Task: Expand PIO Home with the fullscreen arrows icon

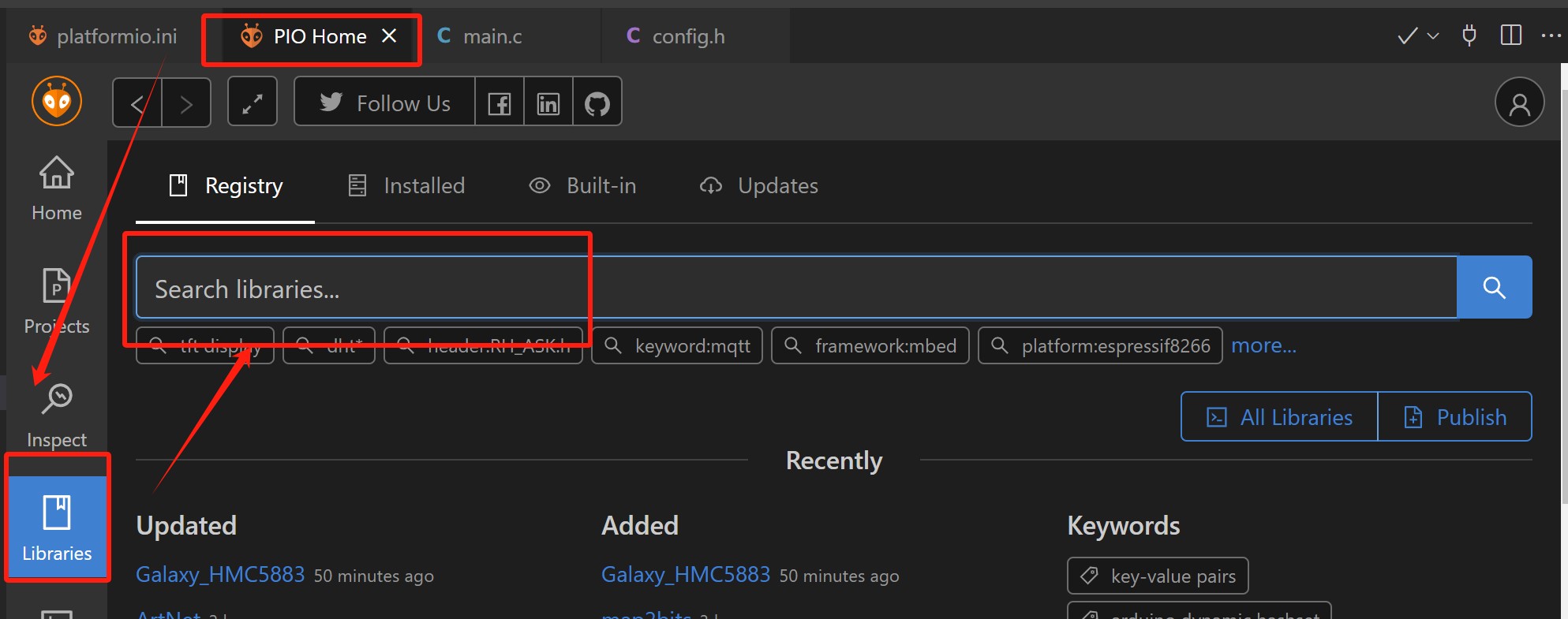Action: 253,102
